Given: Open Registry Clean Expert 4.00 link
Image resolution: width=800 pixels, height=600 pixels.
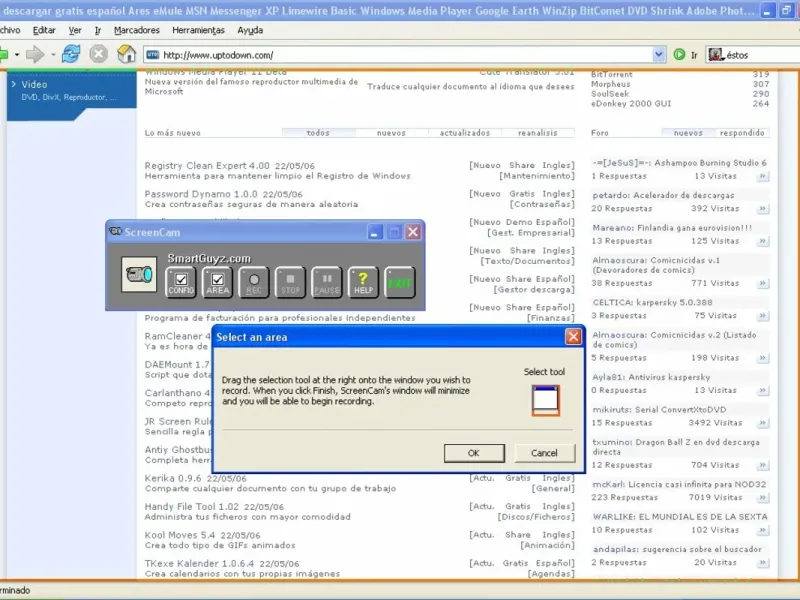Looking at the screenshot, I should (207, 165).
